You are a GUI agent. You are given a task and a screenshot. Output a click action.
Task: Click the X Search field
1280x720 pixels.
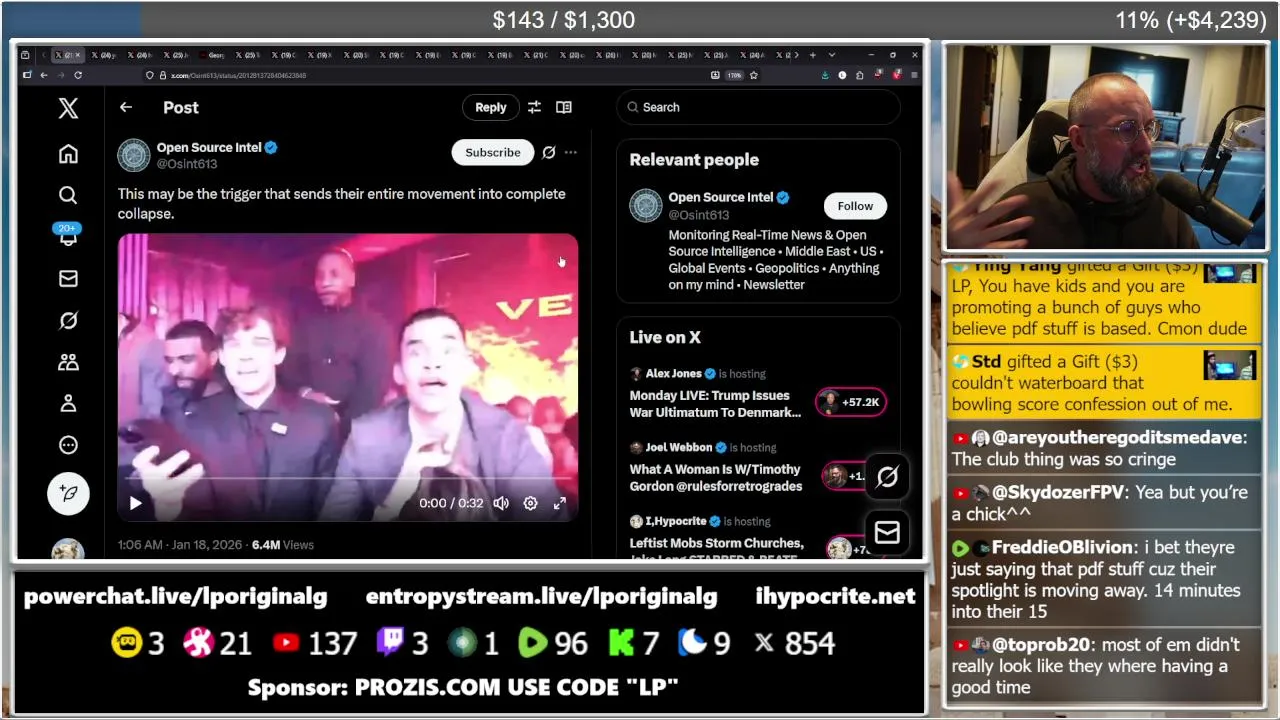click(758, 107)
